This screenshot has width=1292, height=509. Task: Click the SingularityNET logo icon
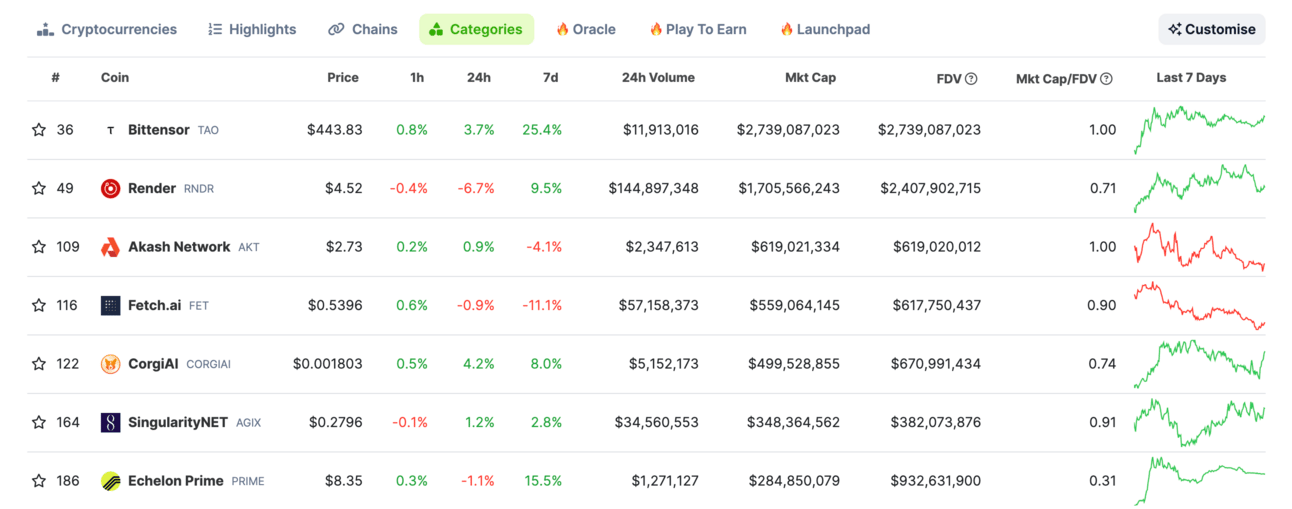click(111, 422)
